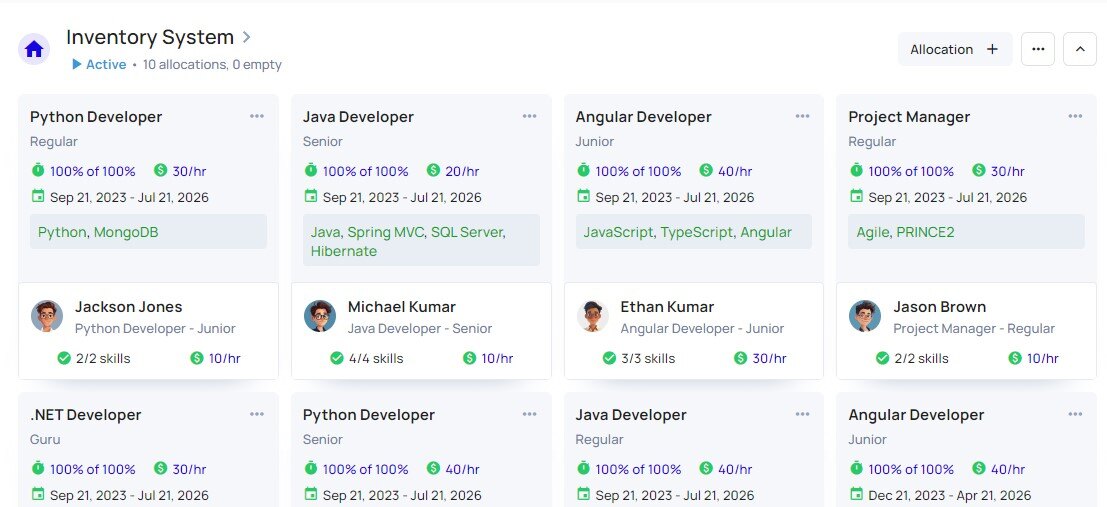The width and height of the screenshot is (1107, 507).
Task: Click the purple home icon beside Inventory System
Action: 34,49
